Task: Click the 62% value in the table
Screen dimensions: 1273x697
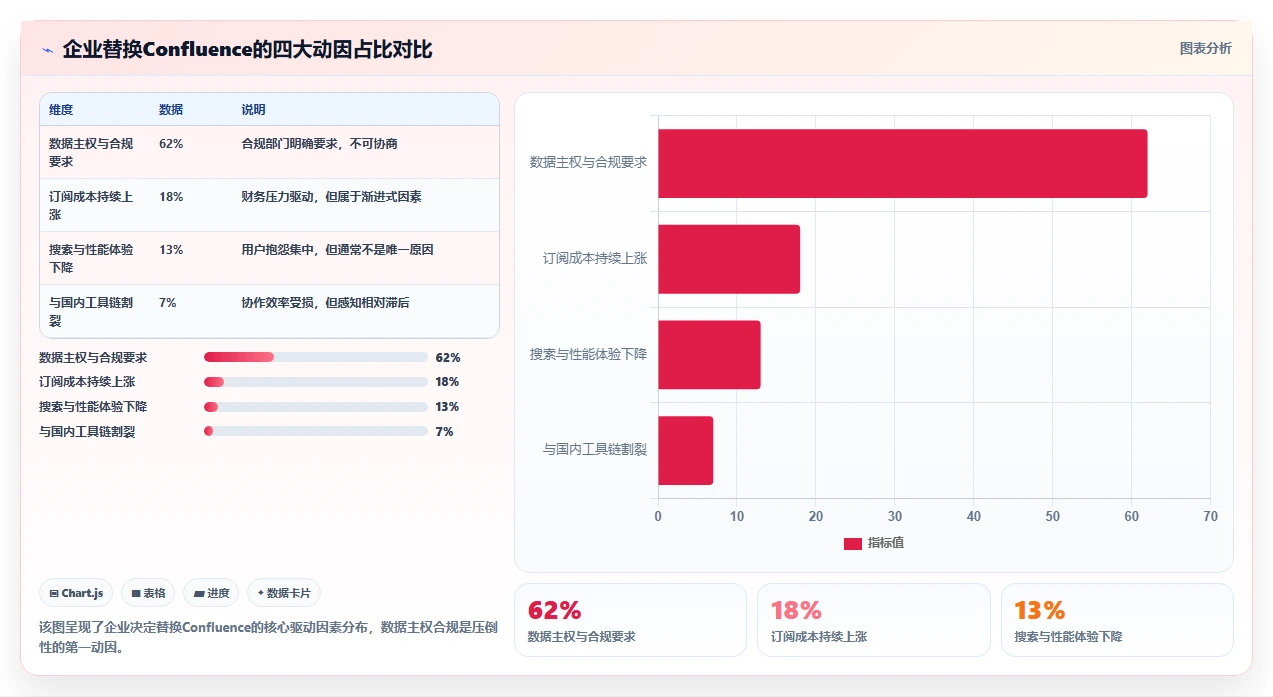Action: coord(171,144)
